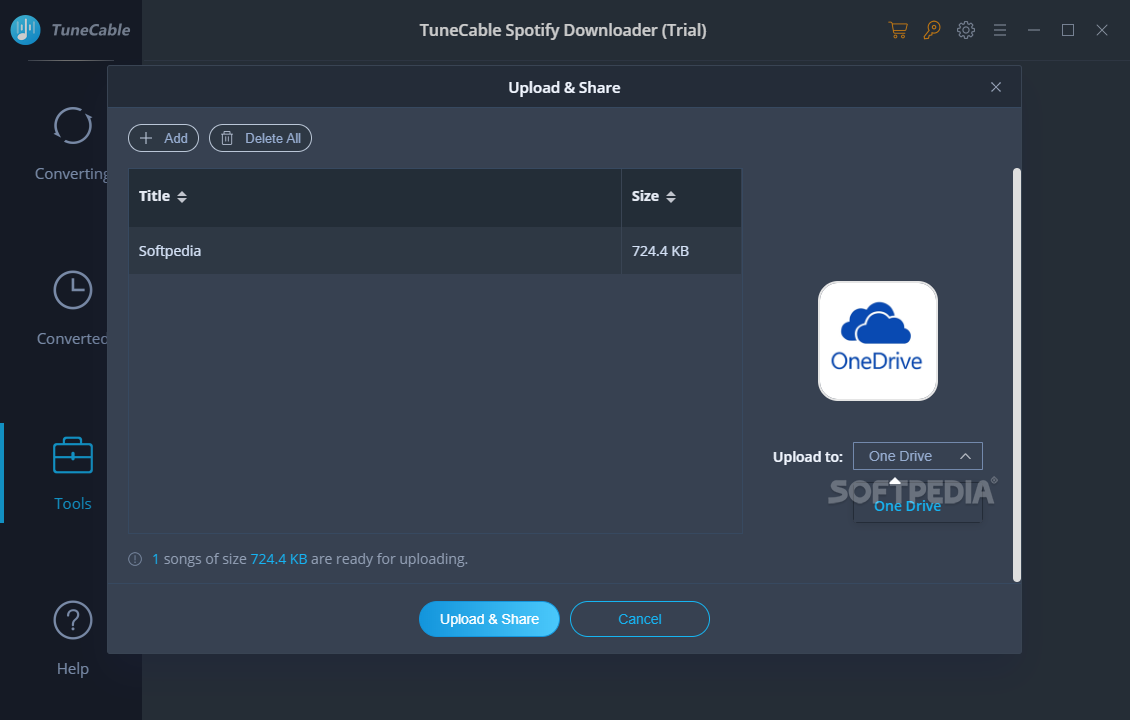1130x720 pixels.
Task: Click the 724.4 KB size cell
Action: point(681,251)
